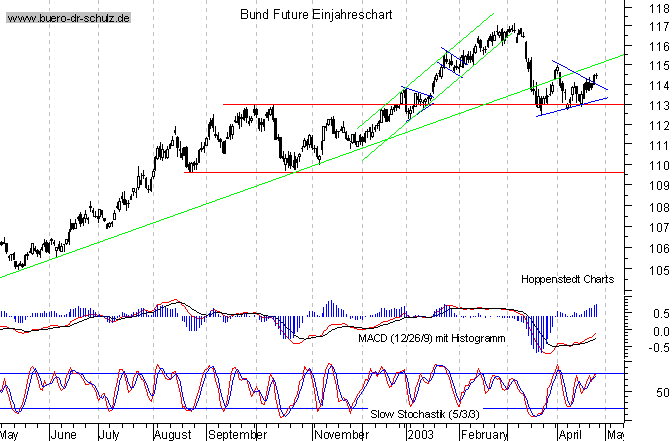Click the 114 price axis value

pos(659,86)
